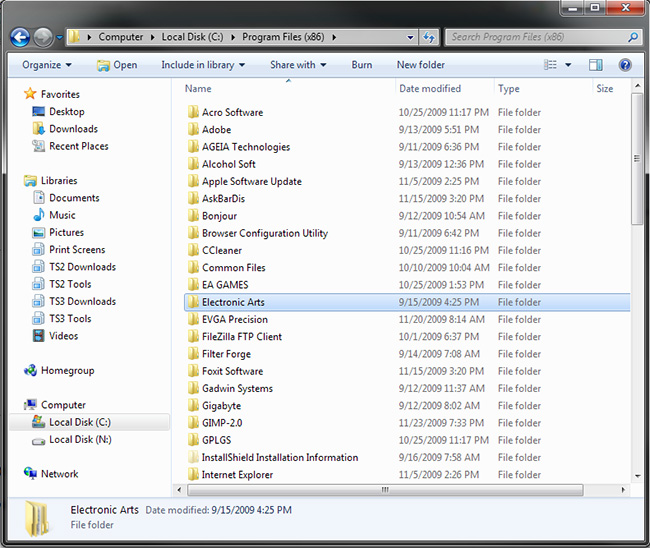The width and height of the screenshot is (650, 548).
Task: Select the CCleaner folder icon
Action: click(193, 250)
